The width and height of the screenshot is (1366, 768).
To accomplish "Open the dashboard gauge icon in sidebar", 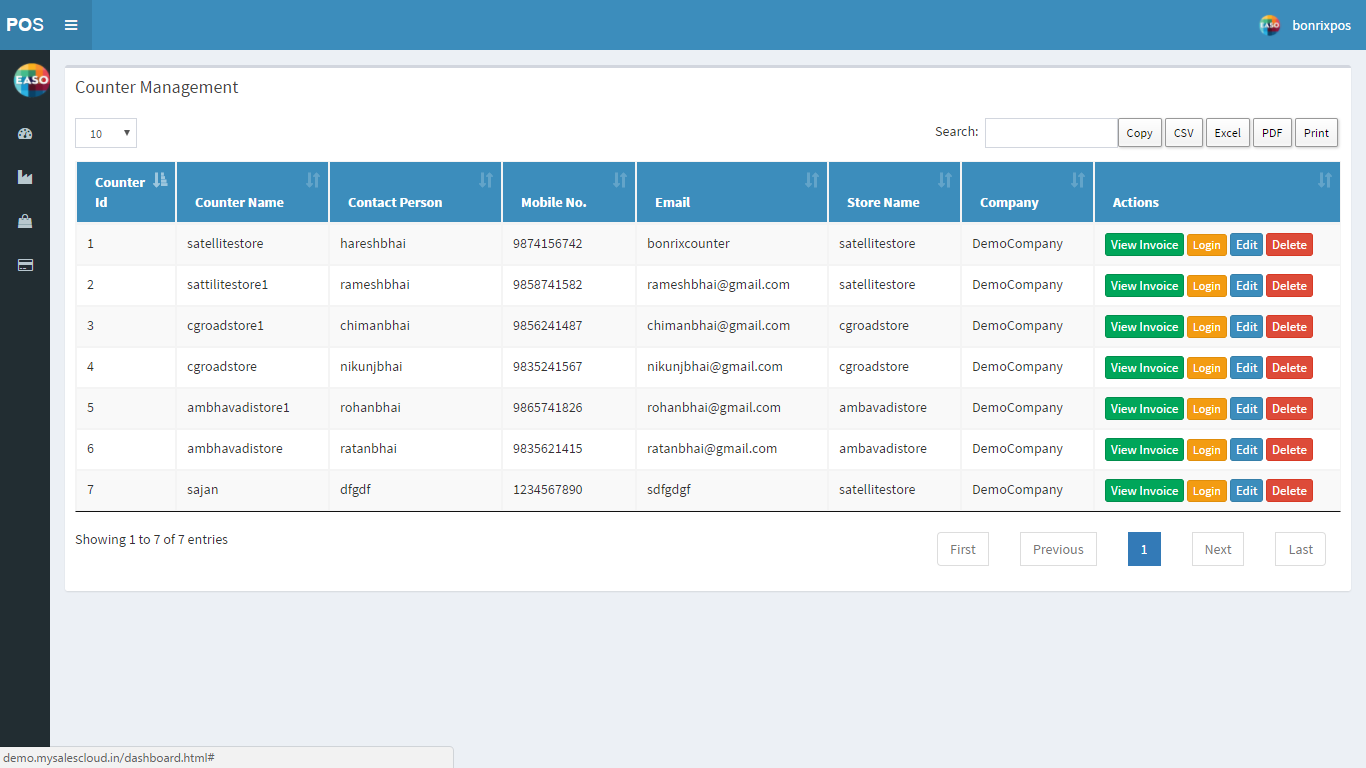I will (x=25, y=134).
